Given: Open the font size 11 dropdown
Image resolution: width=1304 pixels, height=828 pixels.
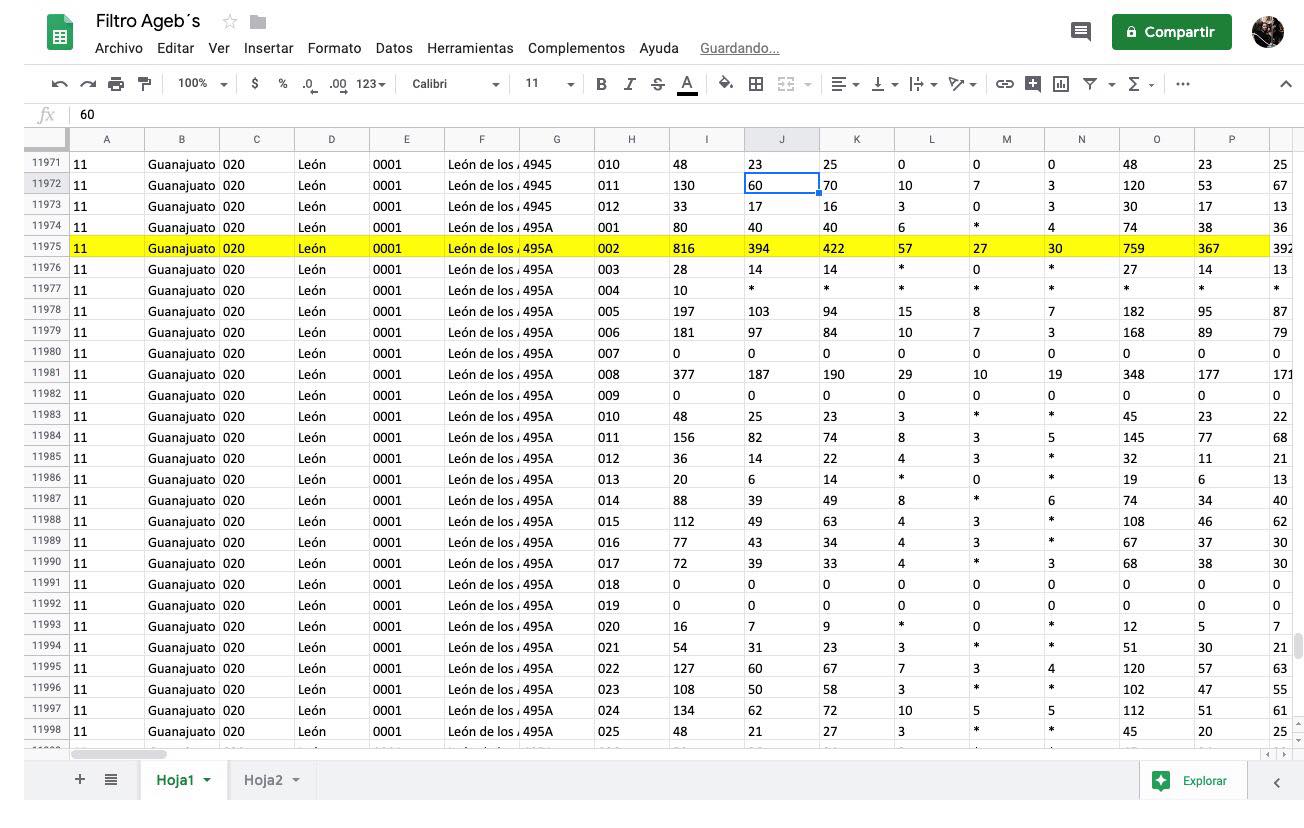Looking at the screenshot, I should coord(549,85).
